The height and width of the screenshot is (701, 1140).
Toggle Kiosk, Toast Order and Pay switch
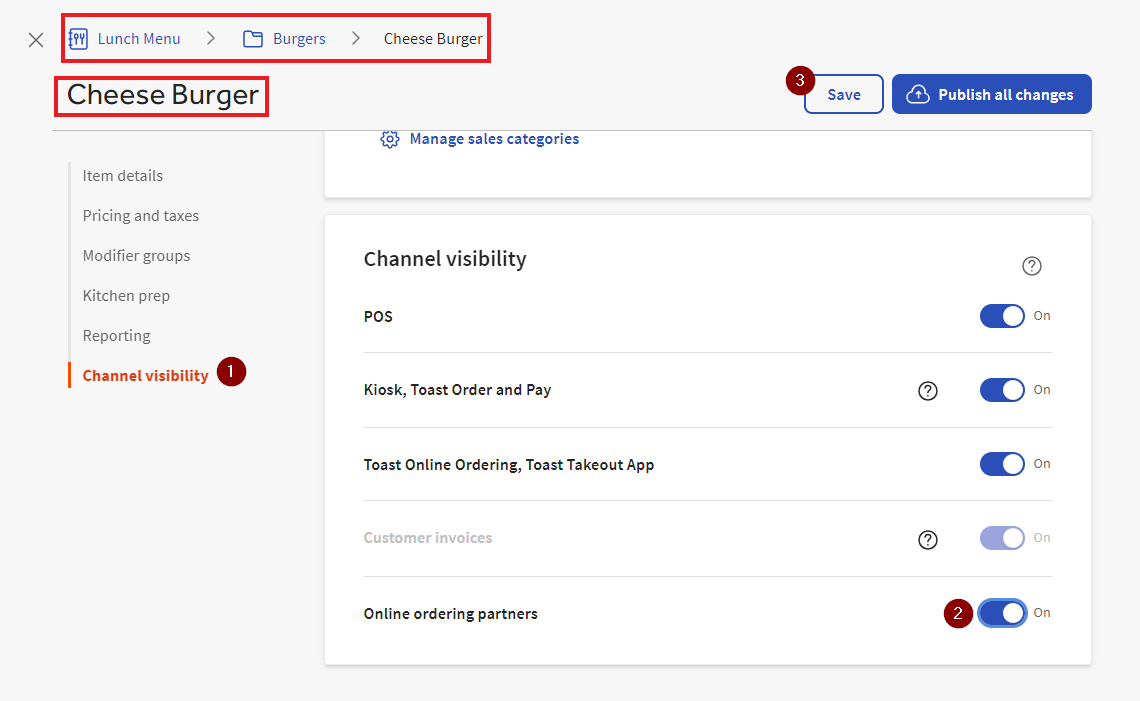coord(1002,390)
